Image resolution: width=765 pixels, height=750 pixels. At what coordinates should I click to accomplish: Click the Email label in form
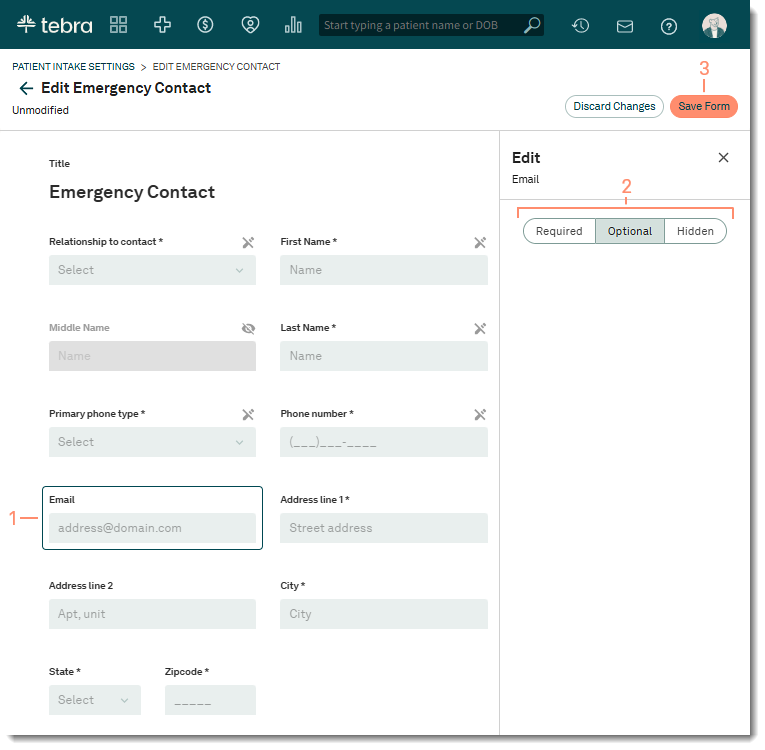pos(62,500)
